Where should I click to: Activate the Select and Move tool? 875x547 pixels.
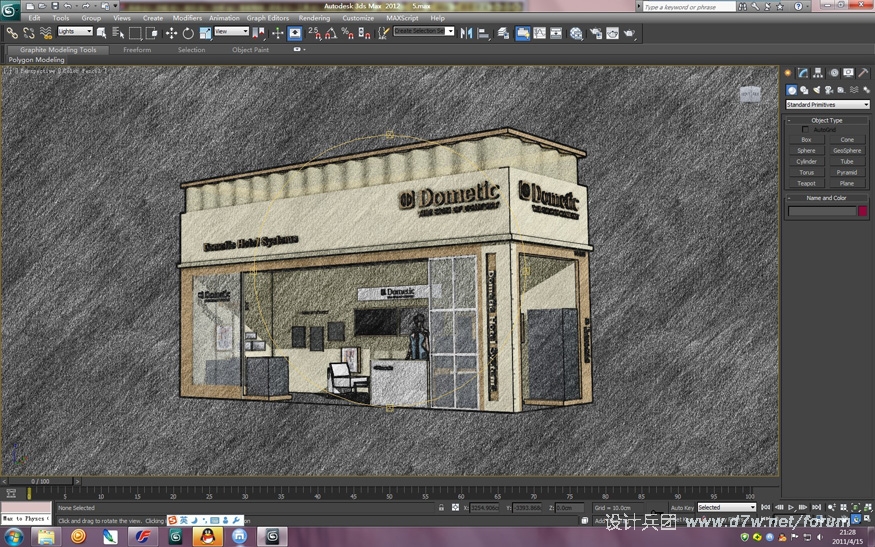[171, 33]
